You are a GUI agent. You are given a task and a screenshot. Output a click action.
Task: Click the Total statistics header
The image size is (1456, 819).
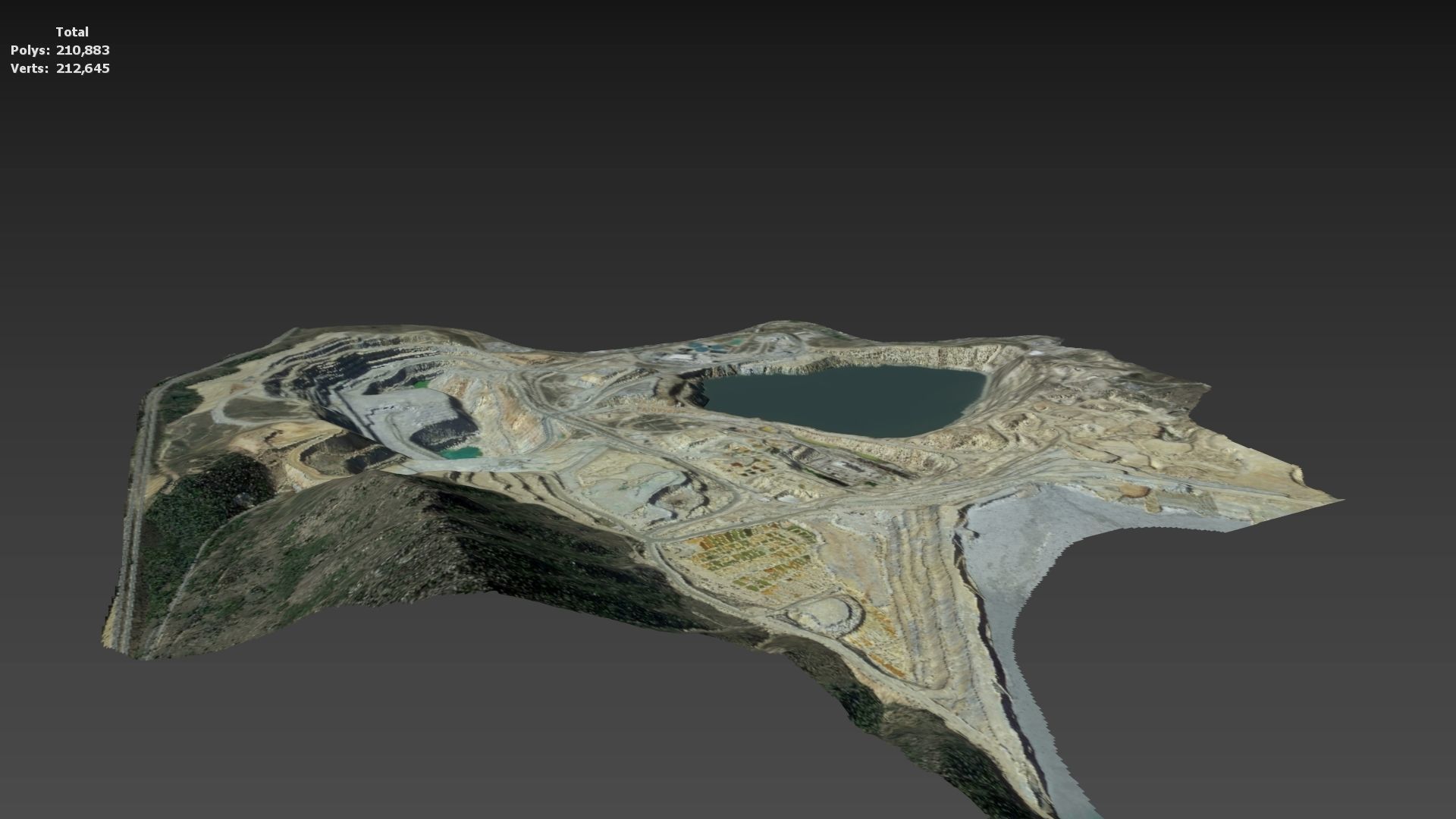(72, 32)
